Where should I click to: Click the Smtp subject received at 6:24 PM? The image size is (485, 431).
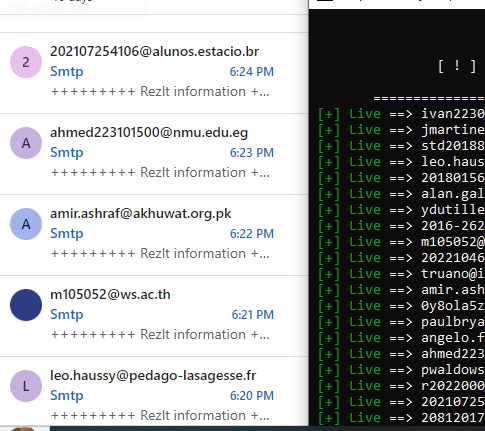(67, 72)
